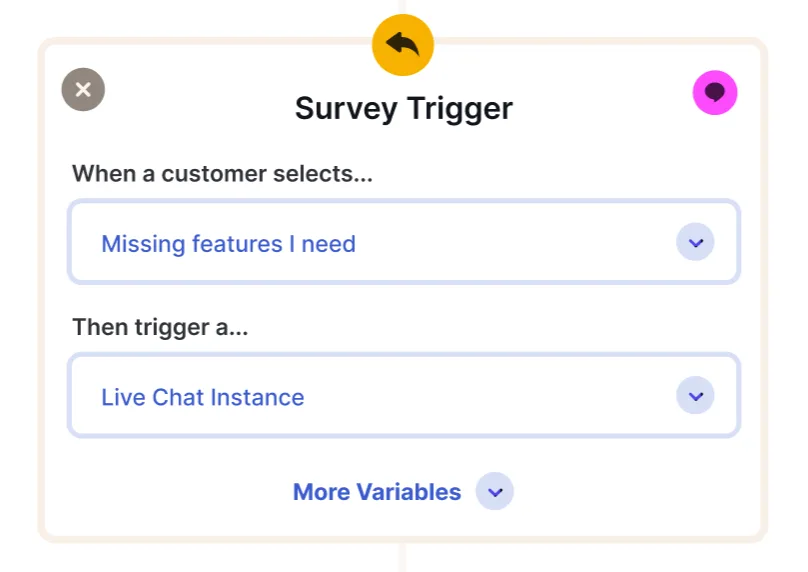This screenshot has width=808, height=572.
Task: Click the Survey Trigger title
Action: (403, 109)
